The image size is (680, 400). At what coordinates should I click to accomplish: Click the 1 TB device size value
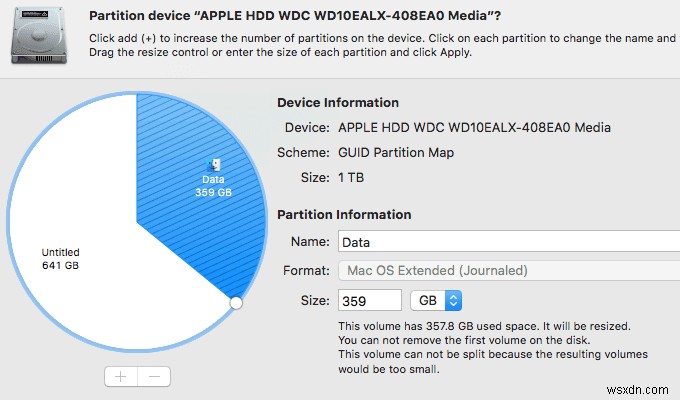click(352, 178)
